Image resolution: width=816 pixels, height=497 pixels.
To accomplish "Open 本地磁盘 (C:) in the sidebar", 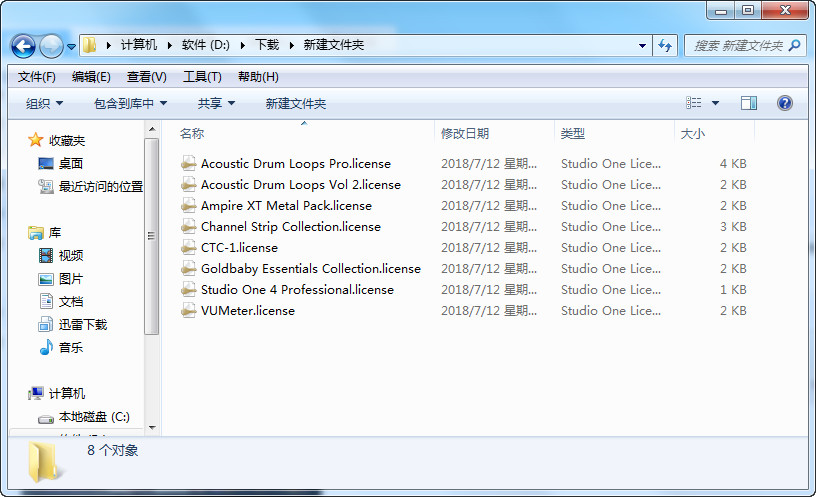I will [94, 417].
